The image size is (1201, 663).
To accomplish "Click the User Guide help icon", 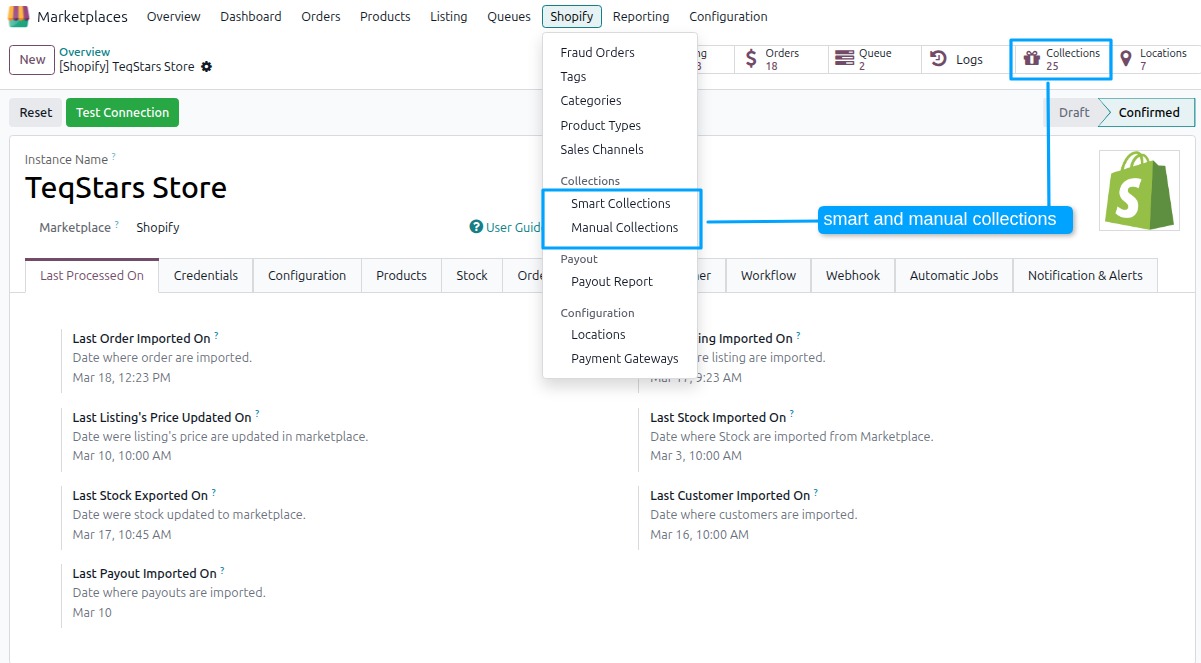I will [476, 227].
